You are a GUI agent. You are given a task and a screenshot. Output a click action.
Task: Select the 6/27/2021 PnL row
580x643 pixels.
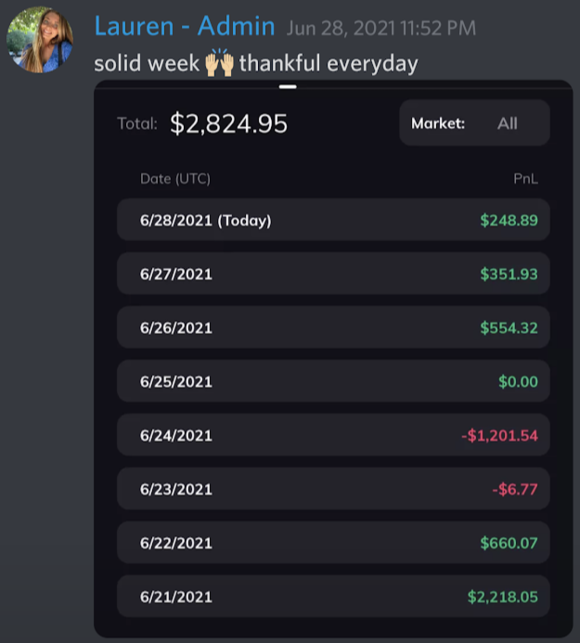coord(333,274)
